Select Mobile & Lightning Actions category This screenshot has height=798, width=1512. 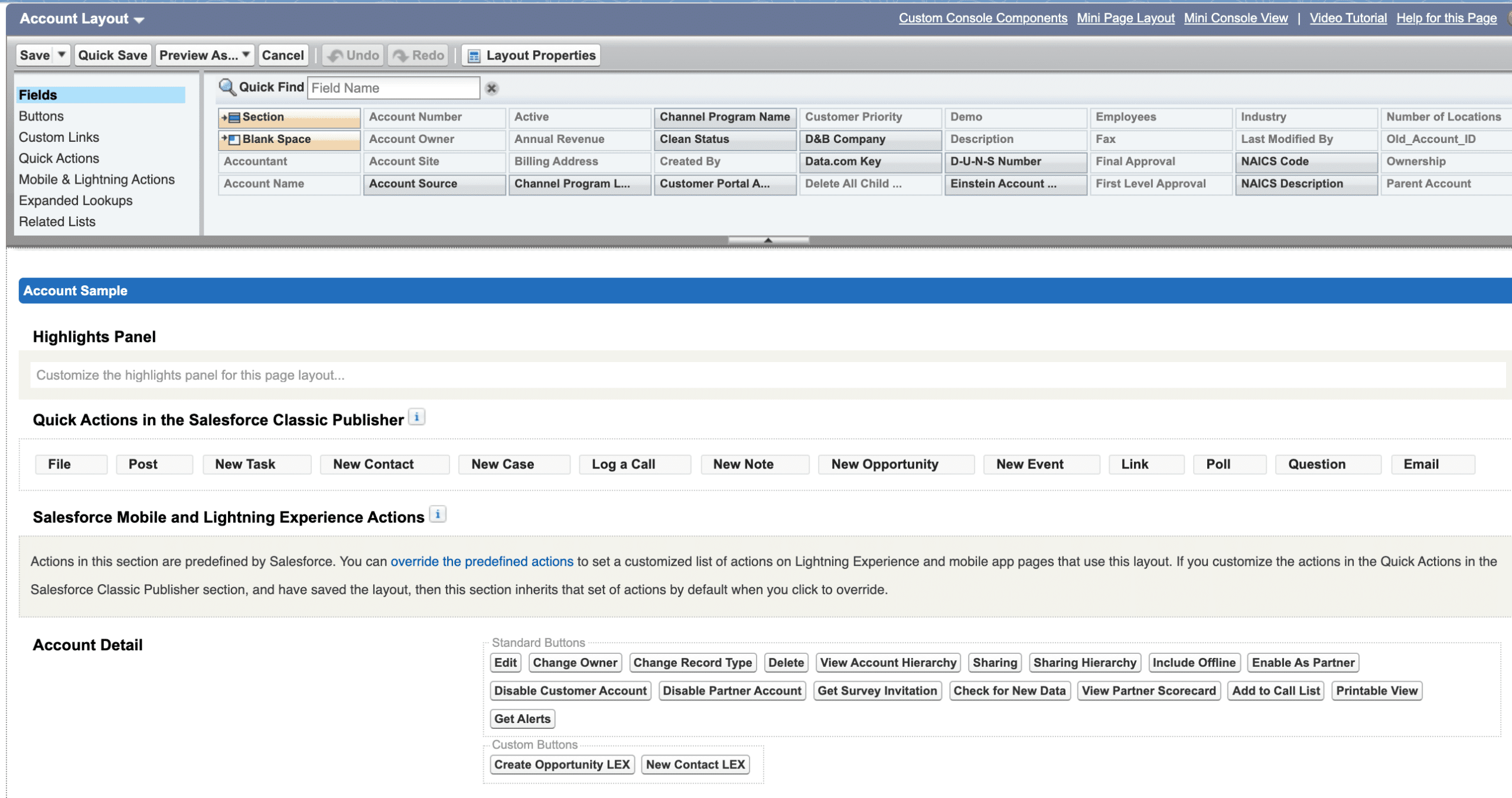97,179
